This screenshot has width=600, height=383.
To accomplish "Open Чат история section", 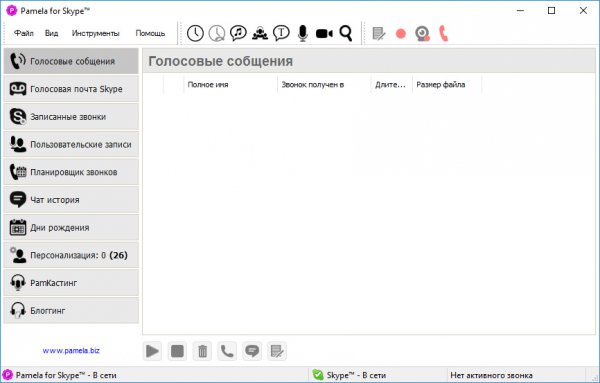I will pyautogui.click(x=71, y=200).
